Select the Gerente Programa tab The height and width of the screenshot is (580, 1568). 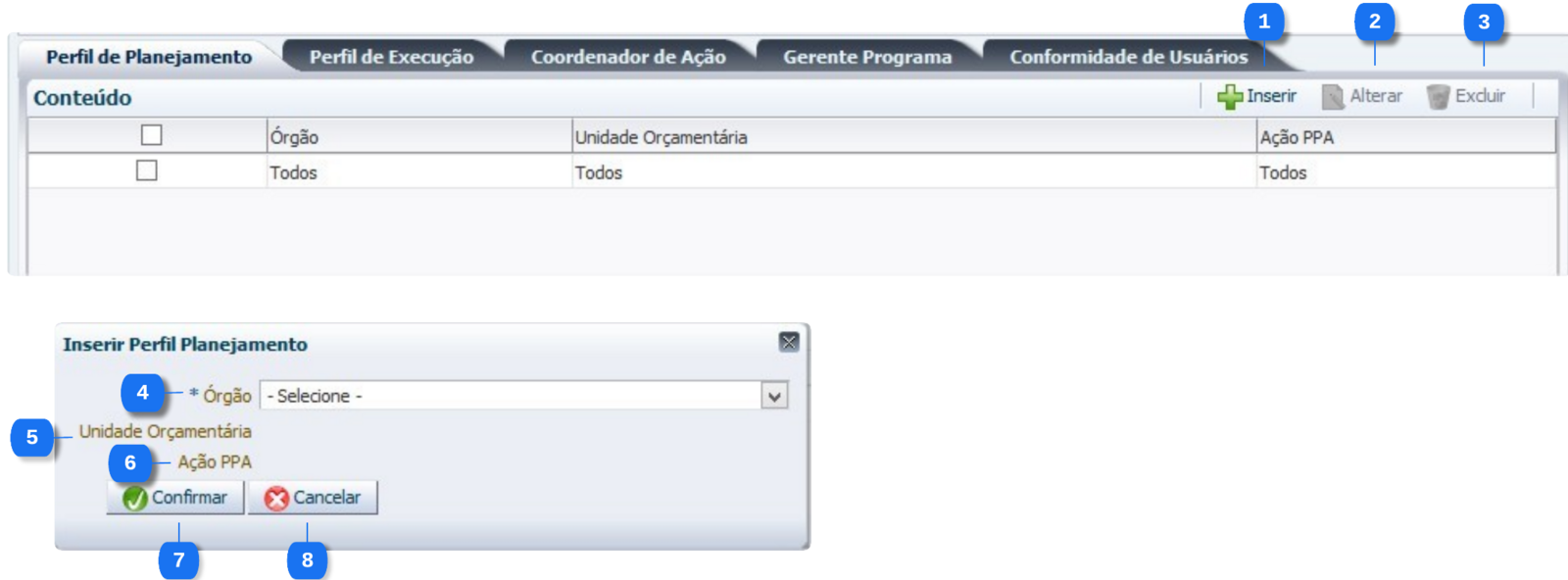click(x=867, y=57)
